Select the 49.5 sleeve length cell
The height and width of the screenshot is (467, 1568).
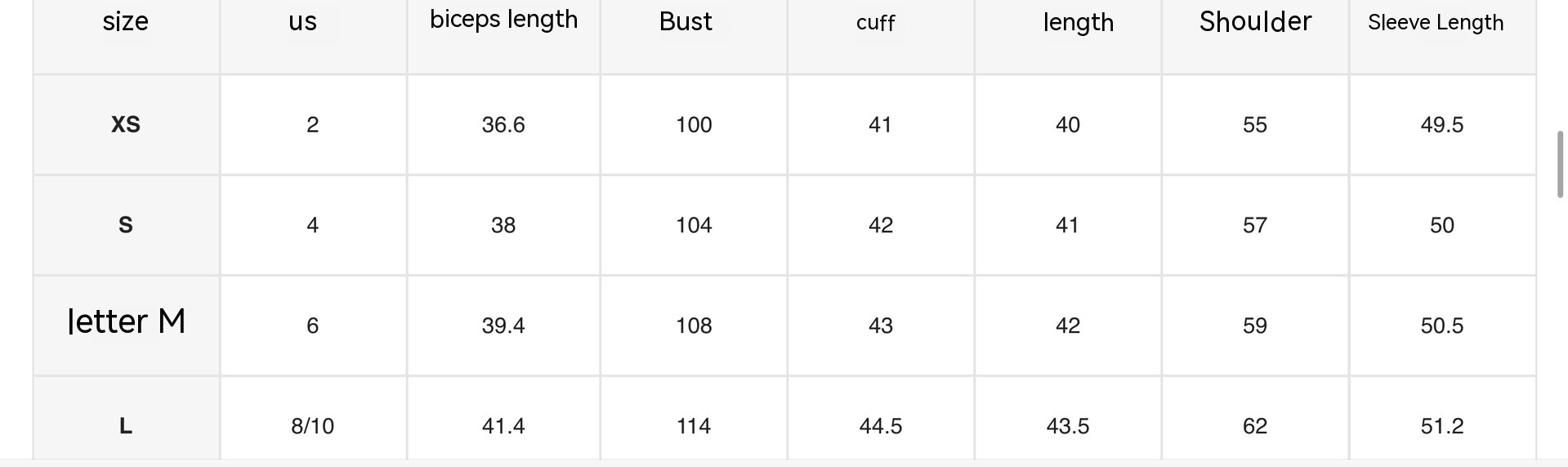pyautogui.click(x=1442, y=124)
